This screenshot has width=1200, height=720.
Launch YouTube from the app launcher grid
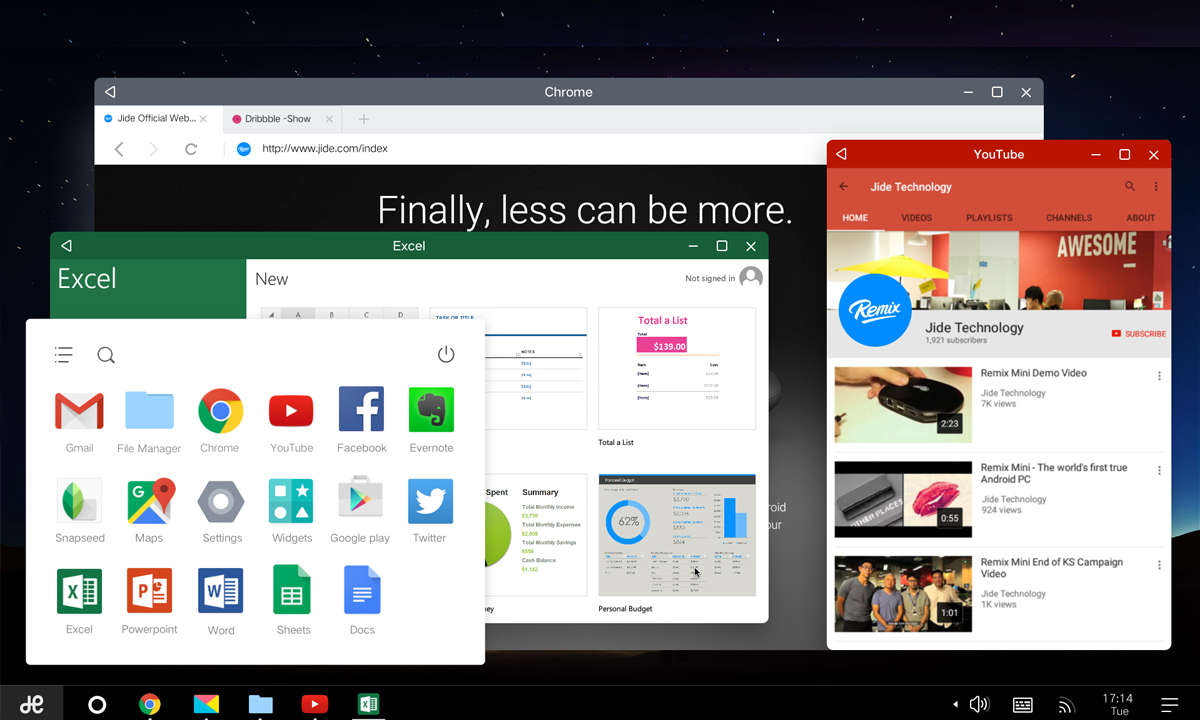coord(291,410)
